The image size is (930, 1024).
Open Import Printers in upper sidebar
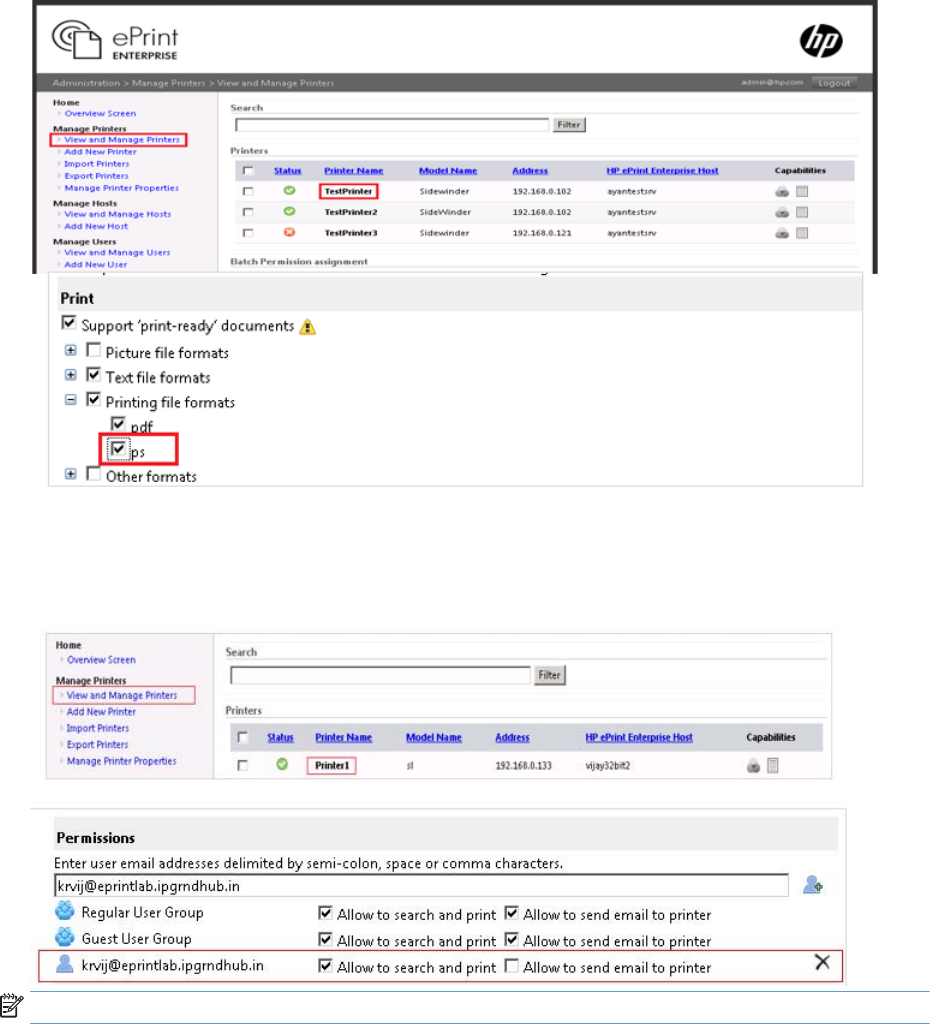click(97, 164)
